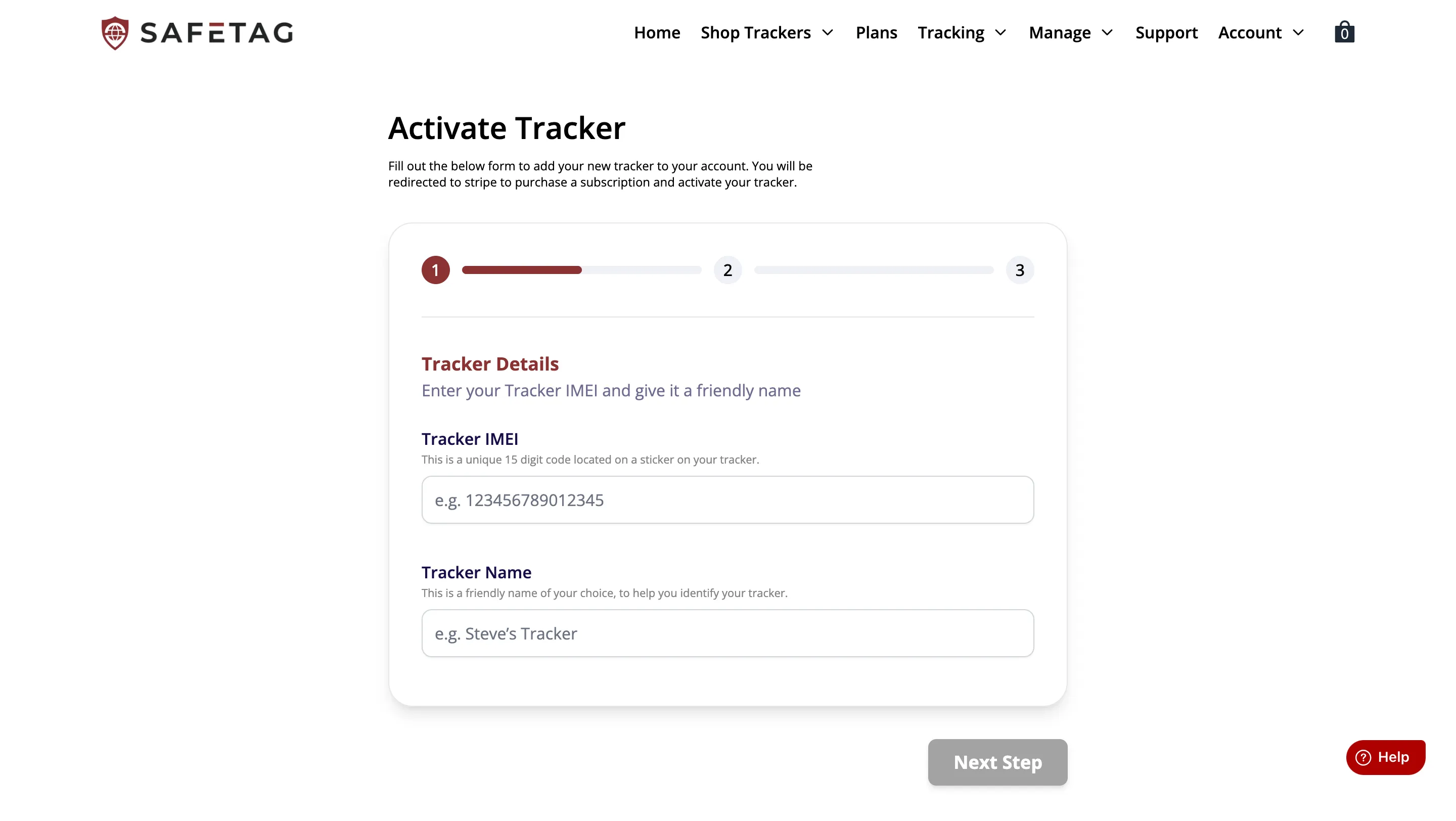
Task: Open the shopping cart showing 0 items
Action: (1345, 32)
